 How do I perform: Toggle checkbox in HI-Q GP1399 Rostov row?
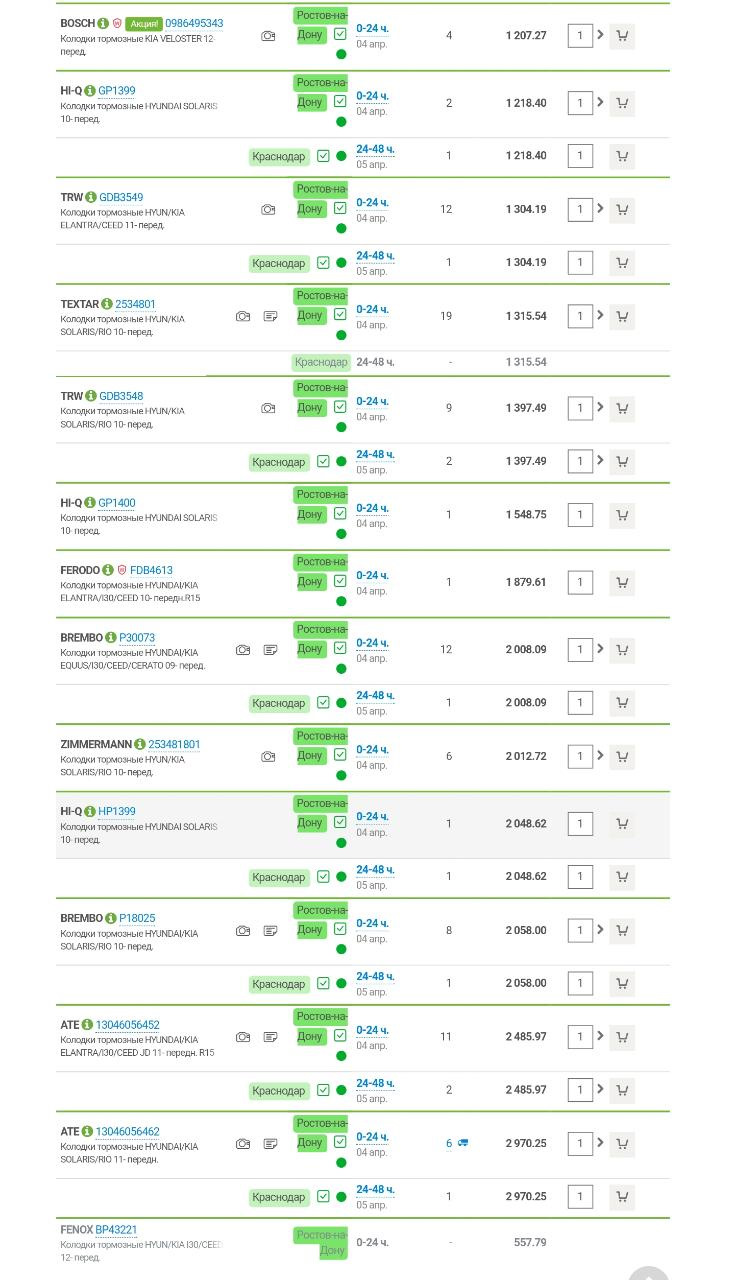point(340,102)
